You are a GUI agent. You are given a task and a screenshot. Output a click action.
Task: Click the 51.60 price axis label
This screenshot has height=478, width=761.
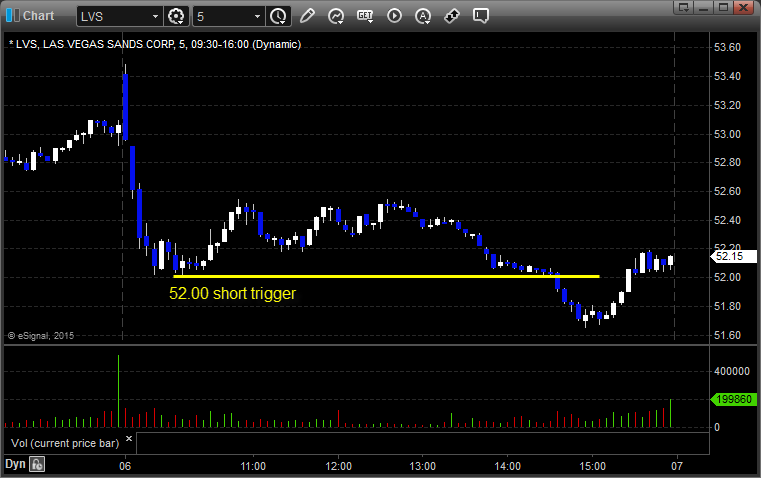coord(728,335)
